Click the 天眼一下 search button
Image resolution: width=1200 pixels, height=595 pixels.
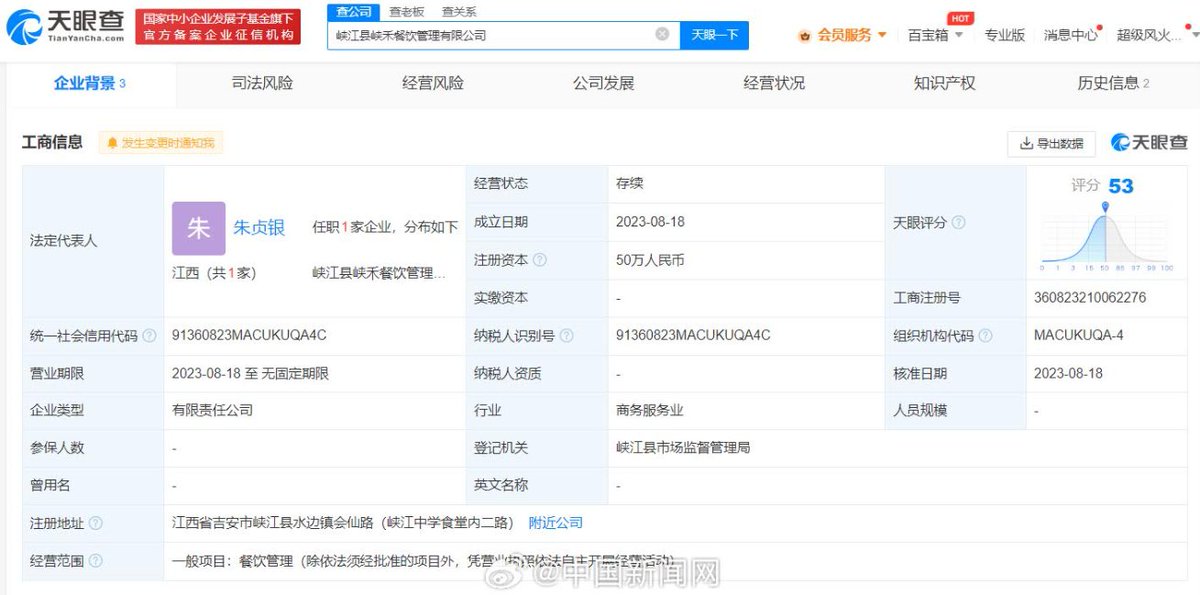[715, 35]
